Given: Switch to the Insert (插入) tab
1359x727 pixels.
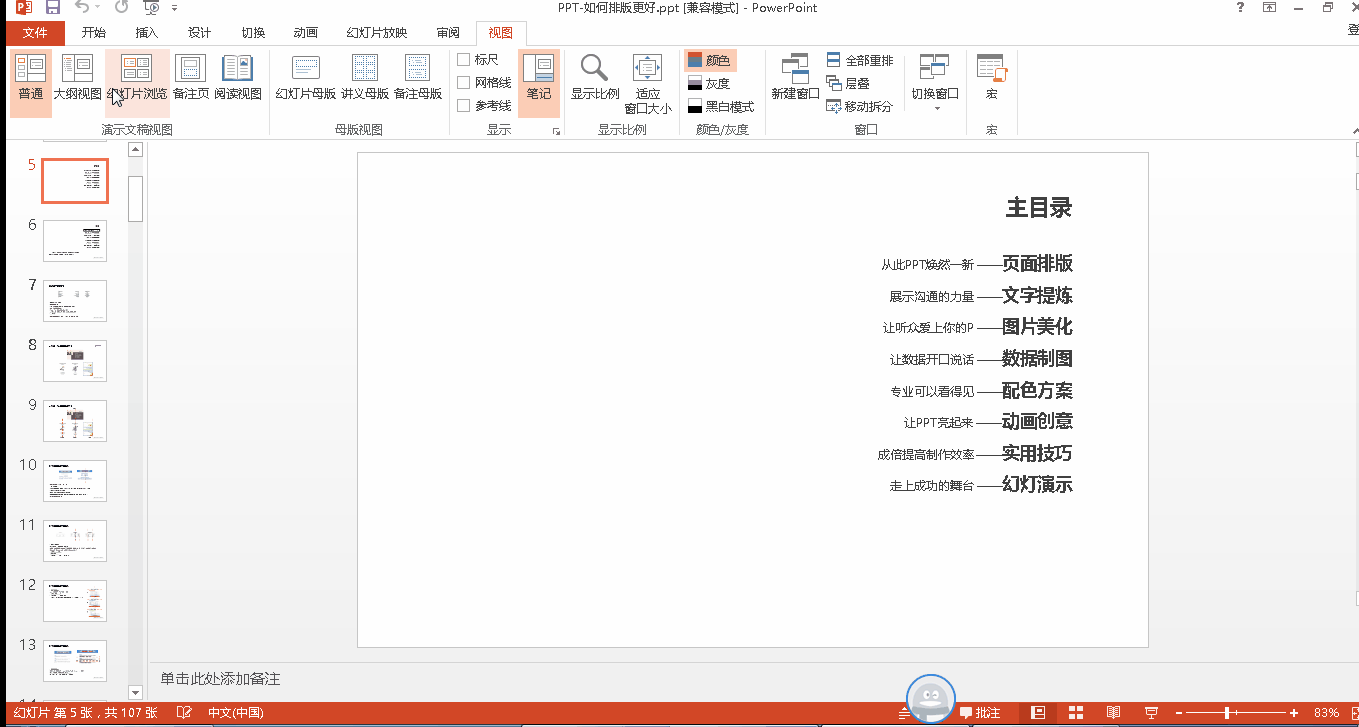Looking at the screenshot, I should pyautogui.click(x=146, y=33).
